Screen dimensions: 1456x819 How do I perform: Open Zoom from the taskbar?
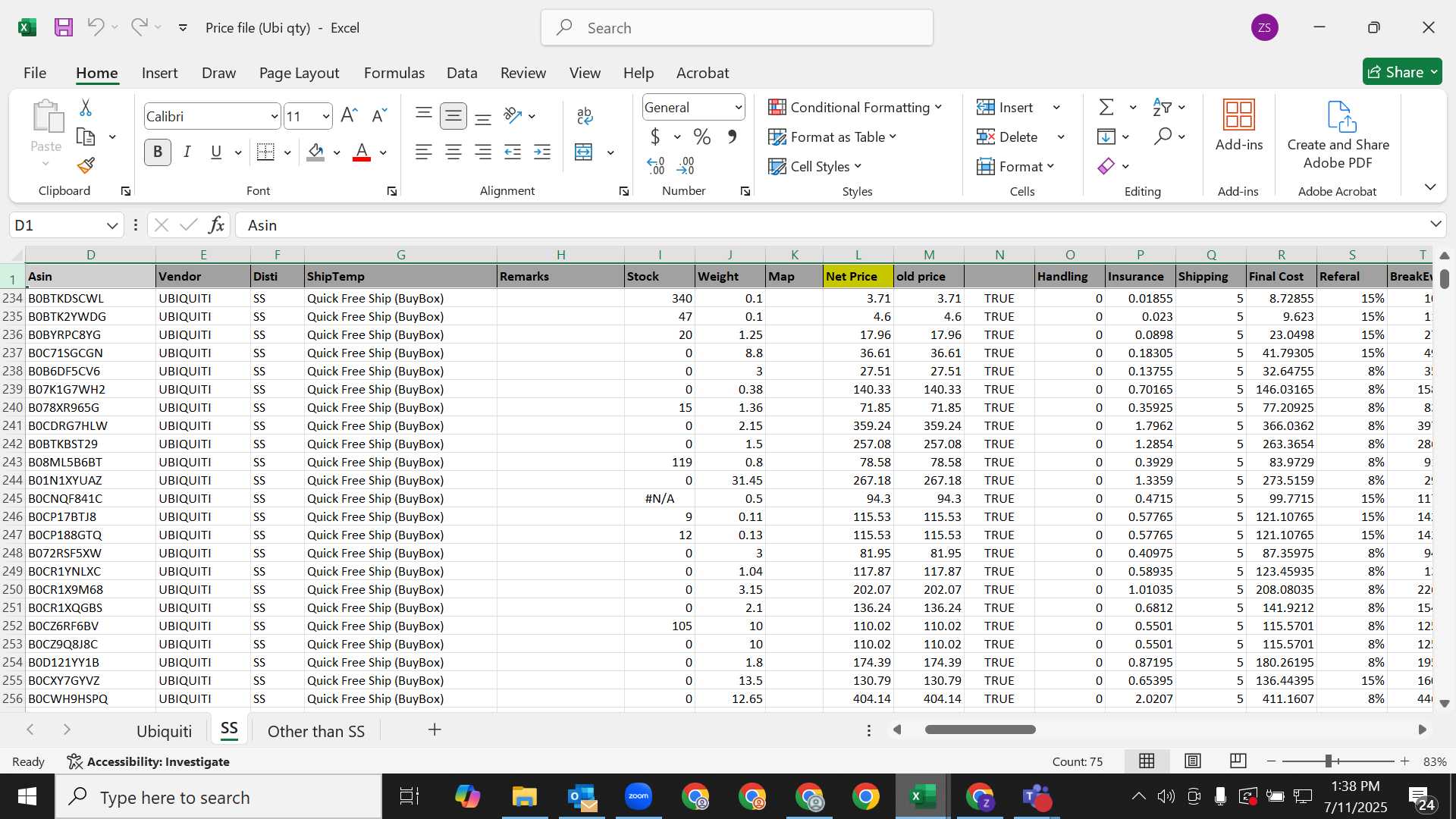pyautogui.click(x=639, y=797)
